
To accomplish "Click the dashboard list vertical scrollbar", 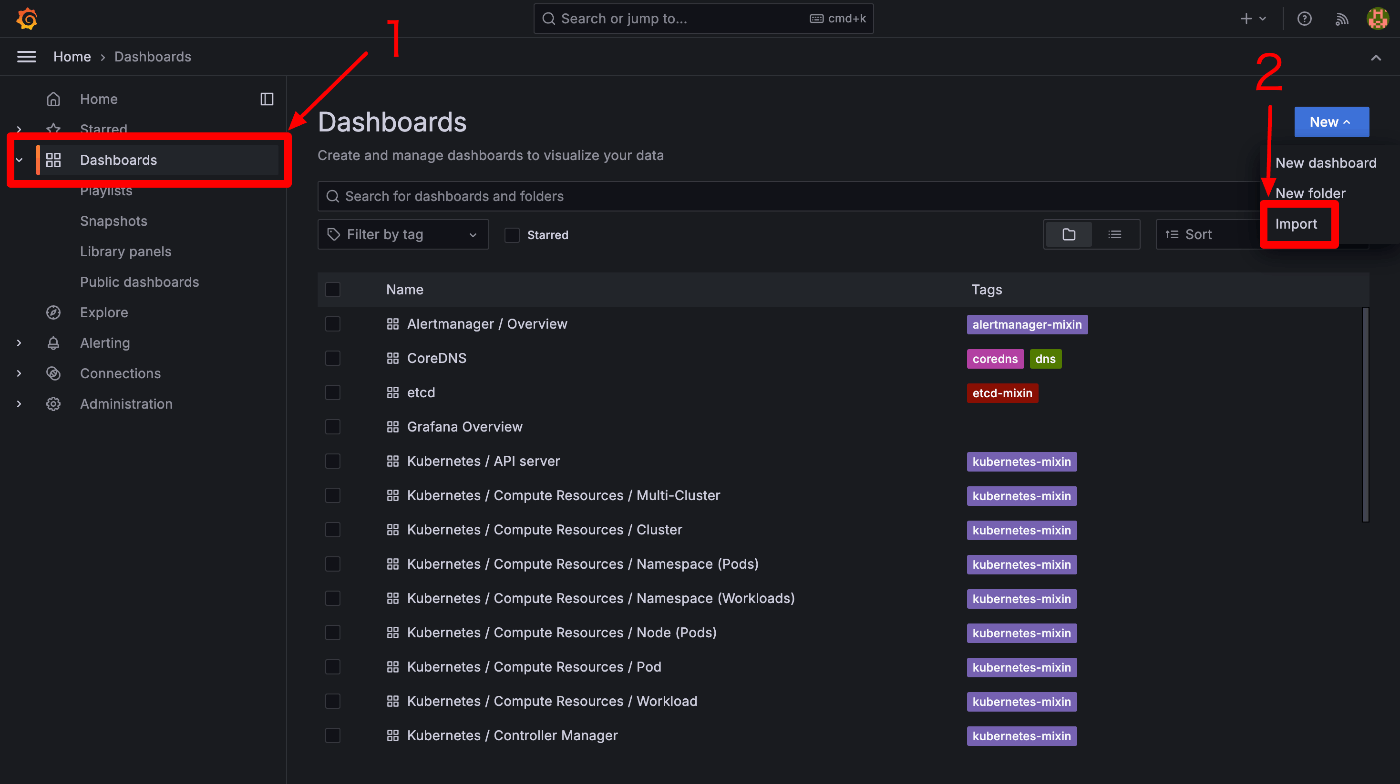I will point(1365,414).
